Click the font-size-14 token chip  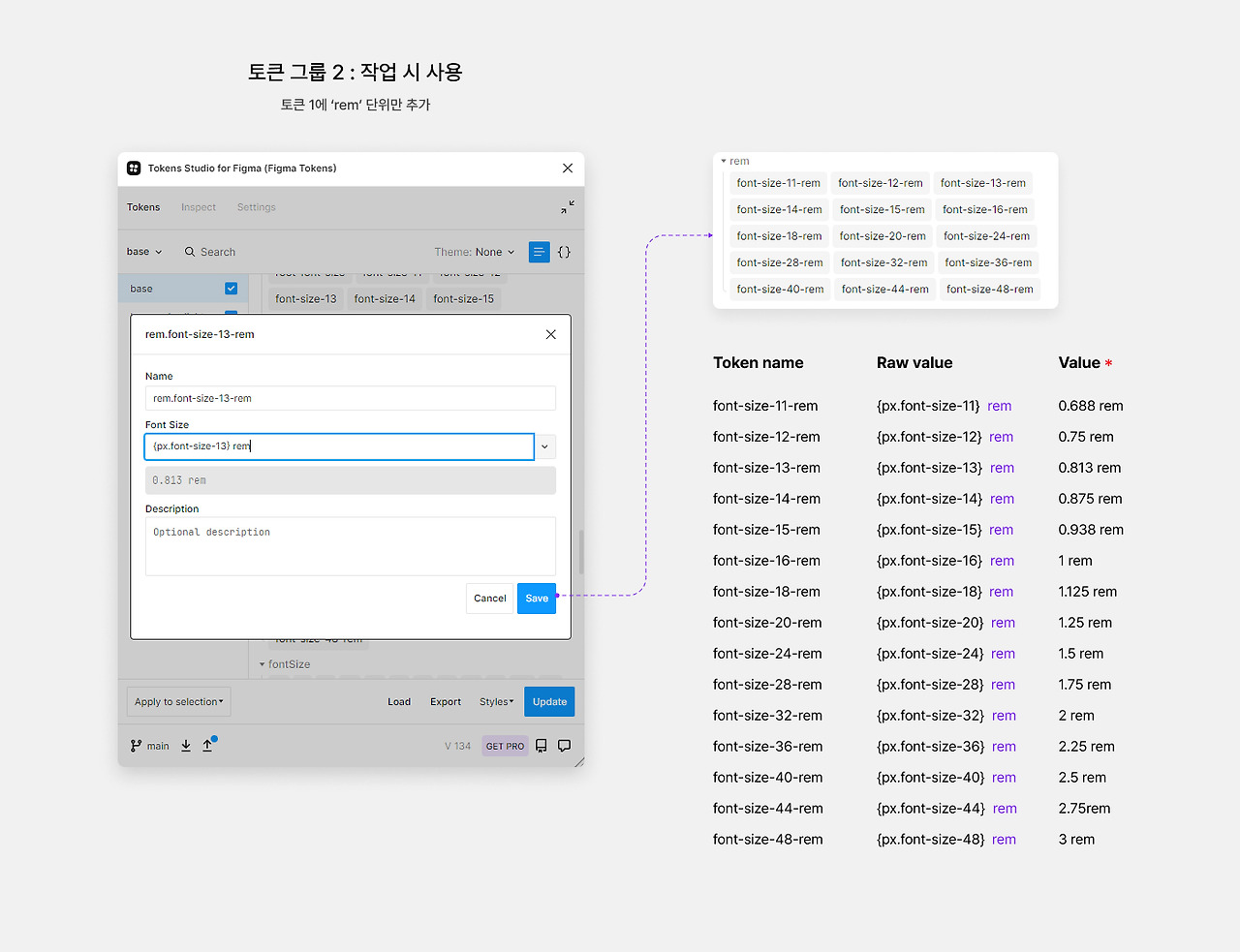(x=385, y=299)
